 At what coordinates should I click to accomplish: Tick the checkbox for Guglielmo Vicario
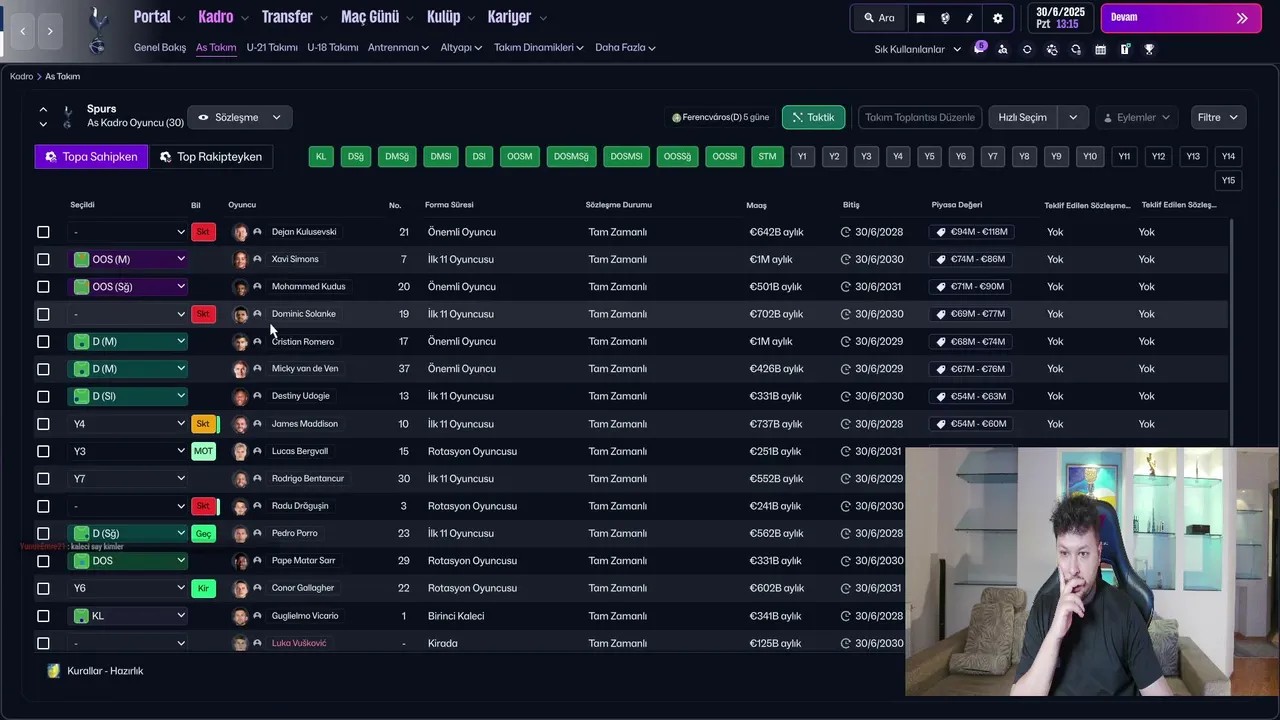[x=43, y=616]
